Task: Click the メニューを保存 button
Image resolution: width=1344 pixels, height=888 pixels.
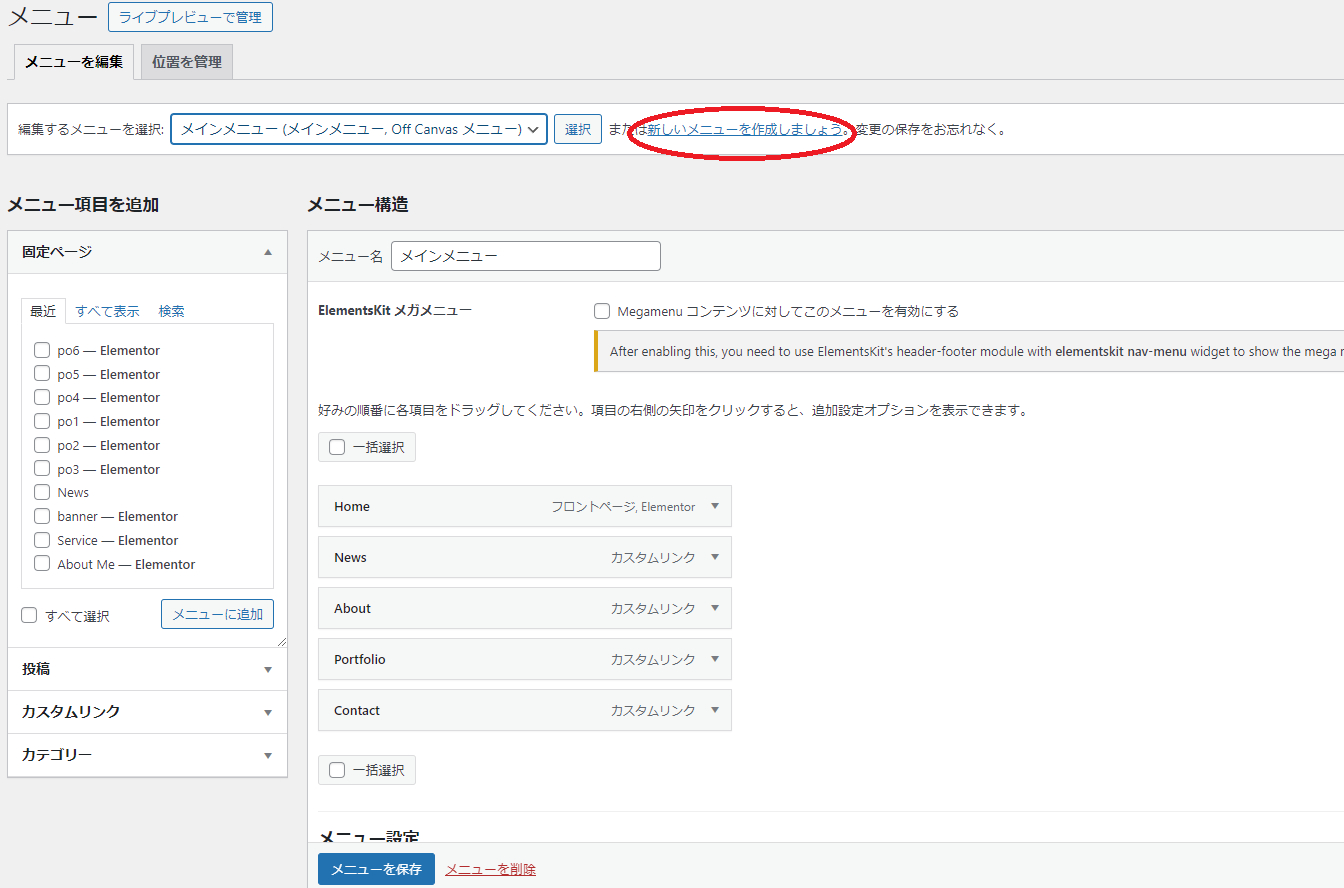Action: tap(376, 869)
